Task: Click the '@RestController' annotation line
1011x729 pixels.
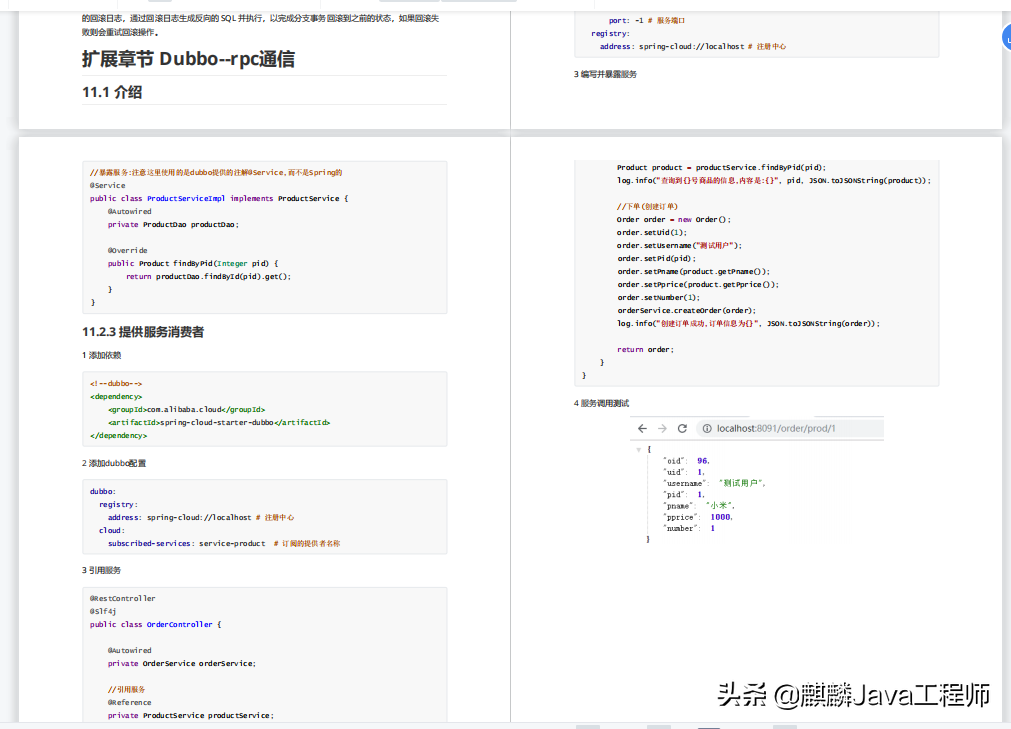Action: click(123, 599)
